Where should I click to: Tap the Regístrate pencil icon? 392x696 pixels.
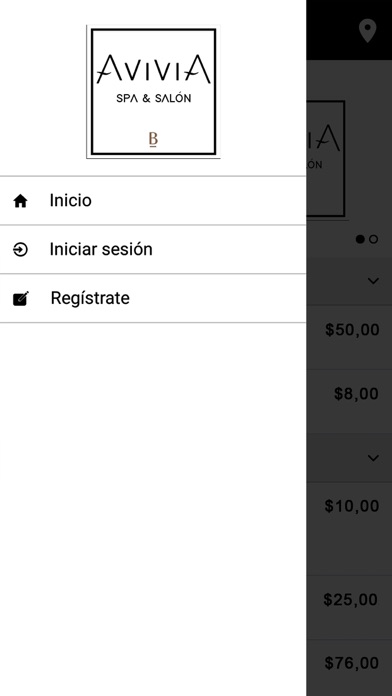tap(21, 299)
